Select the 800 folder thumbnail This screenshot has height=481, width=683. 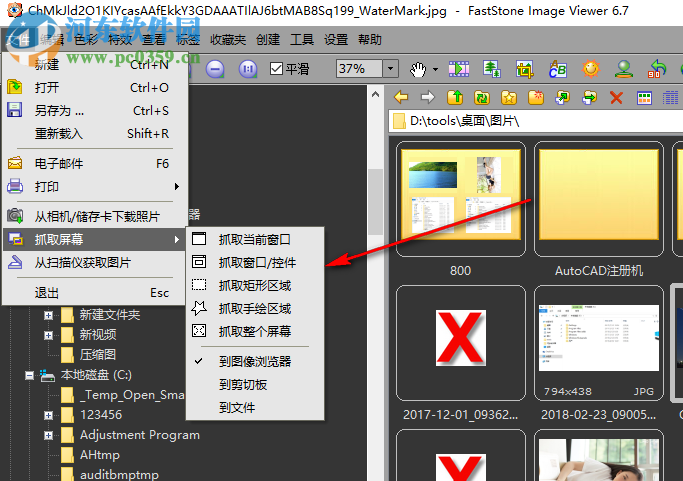[460, 199]
